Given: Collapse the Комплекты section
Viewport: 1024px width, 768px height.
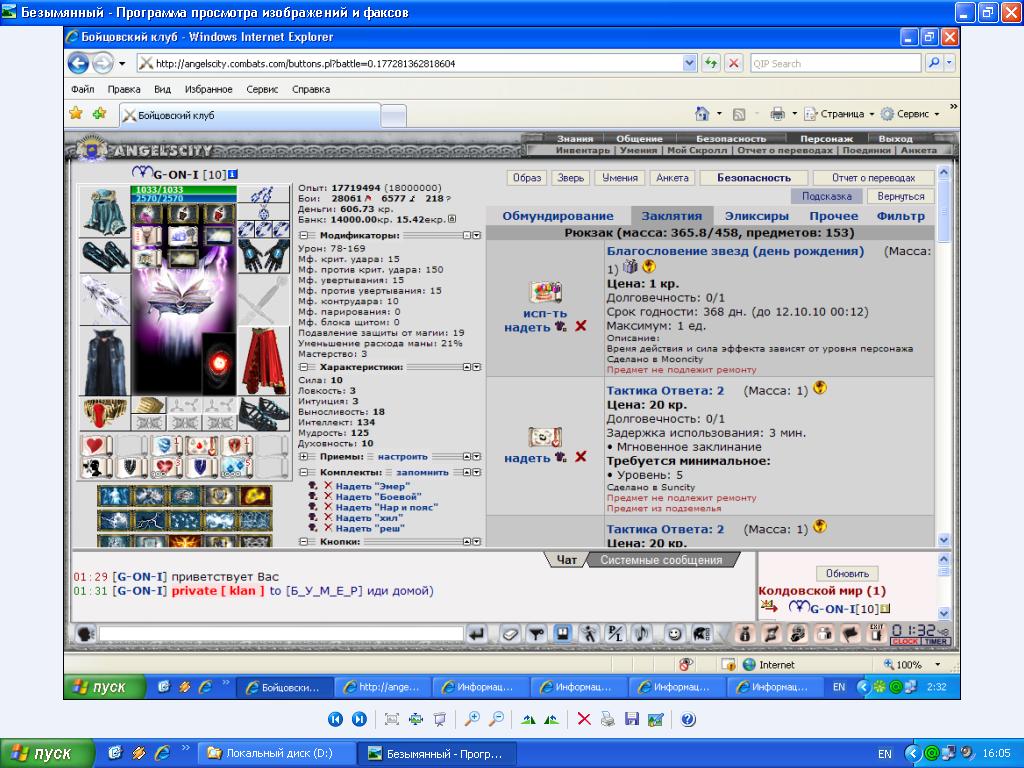Looking at the screenshot, I should click(304, 472).
